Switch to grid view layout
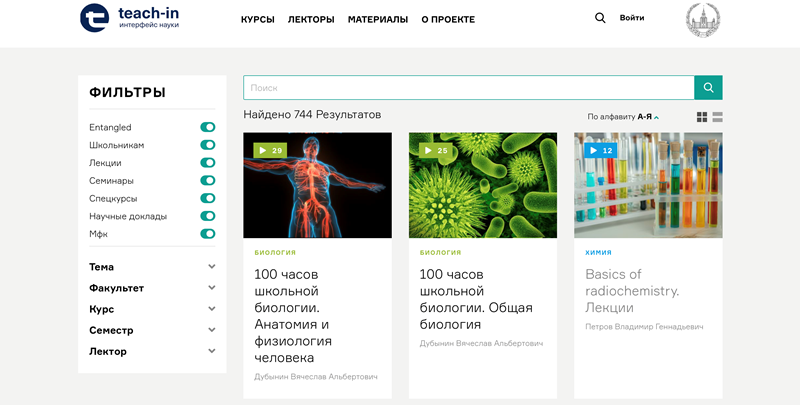Image resolution: width=800 pixels, height=405 pixels. pos(702,117)
